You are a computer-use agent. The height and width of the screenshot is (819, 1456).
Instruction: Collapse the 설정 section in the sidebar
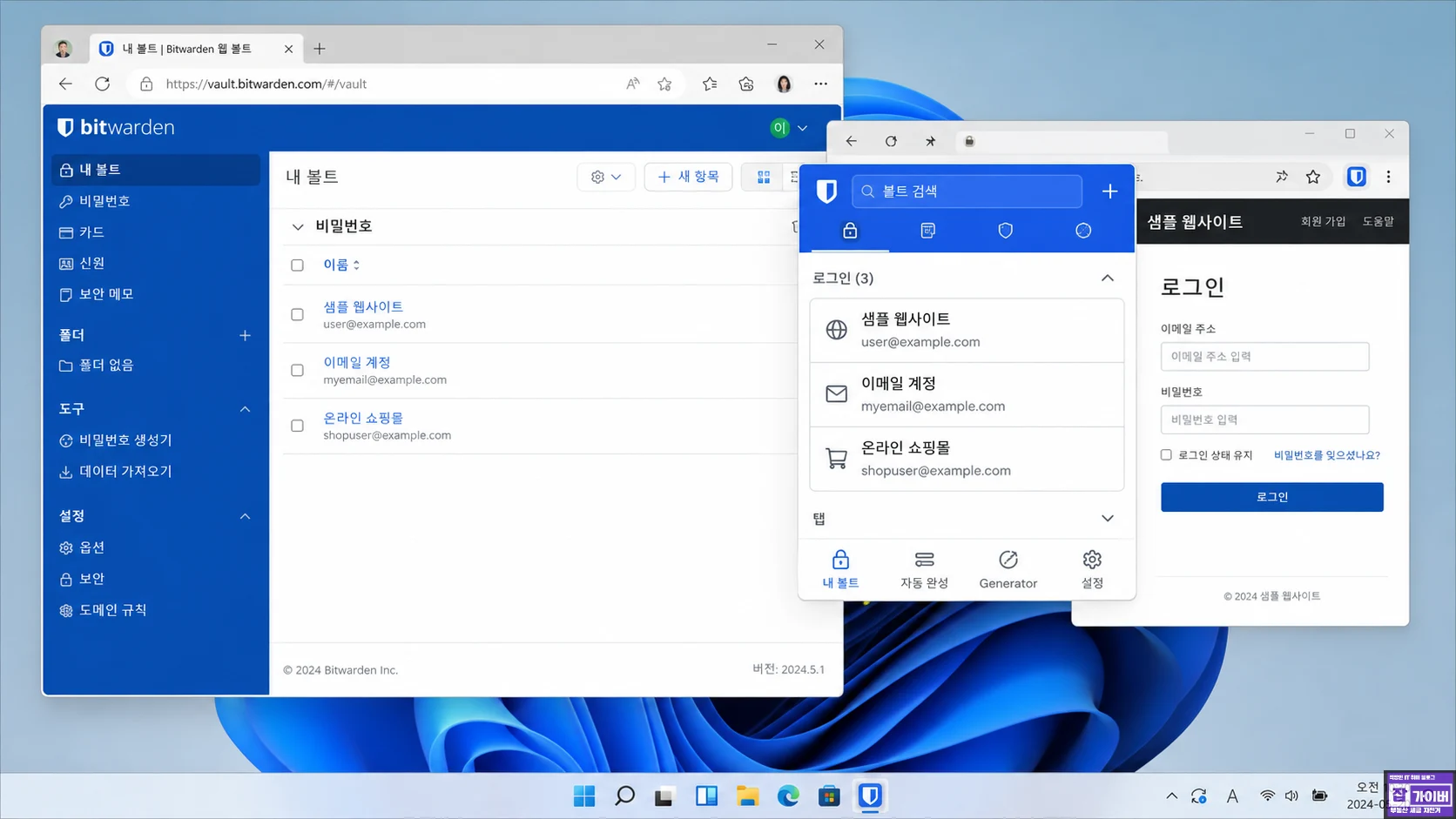coord(245,516)
